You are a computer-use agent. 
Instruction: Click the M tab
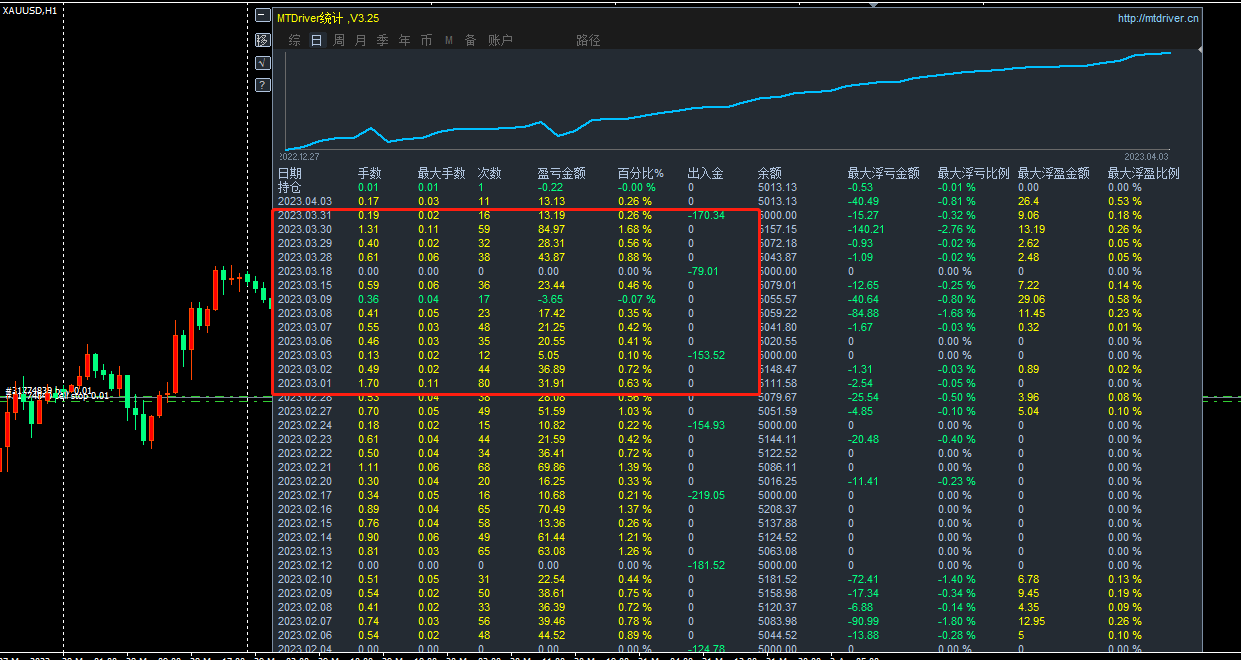448,41
